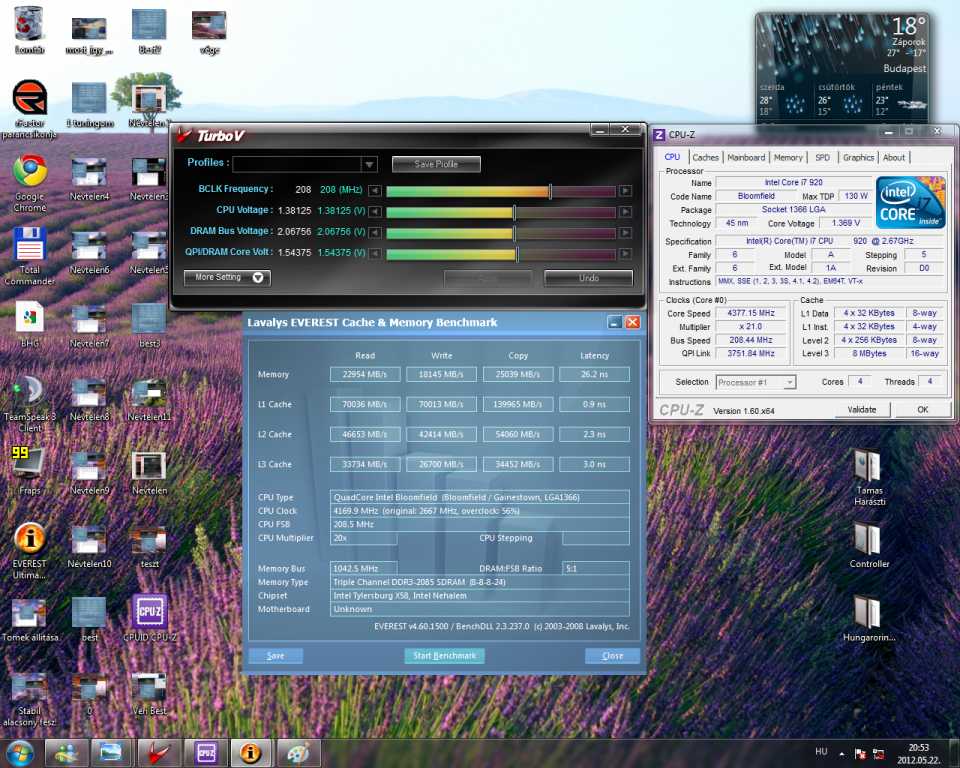This screenshot has height=768, width=960.
Task: Expand More Setting in TurboV
Action: [x=227, y=277]
